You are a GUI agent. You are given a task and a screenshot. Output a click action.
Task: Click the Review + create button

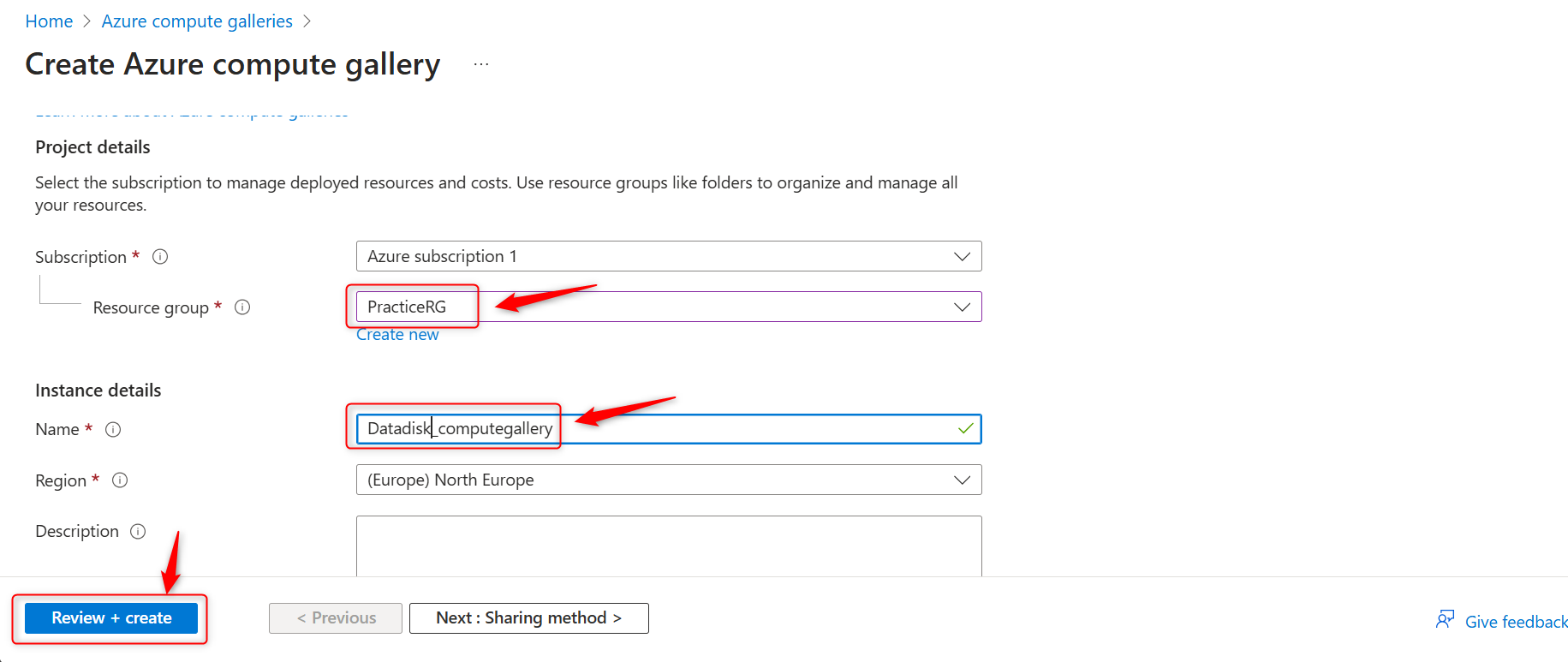(x=111, y=618)
